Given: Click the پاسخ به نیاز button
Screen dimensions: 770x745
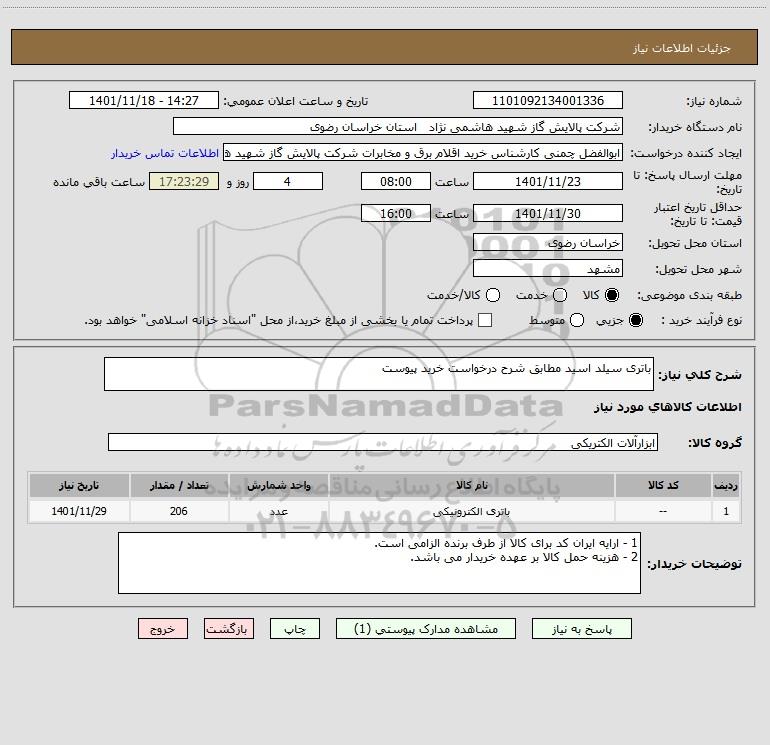Looking at the screenshot, I should (581, 629).
